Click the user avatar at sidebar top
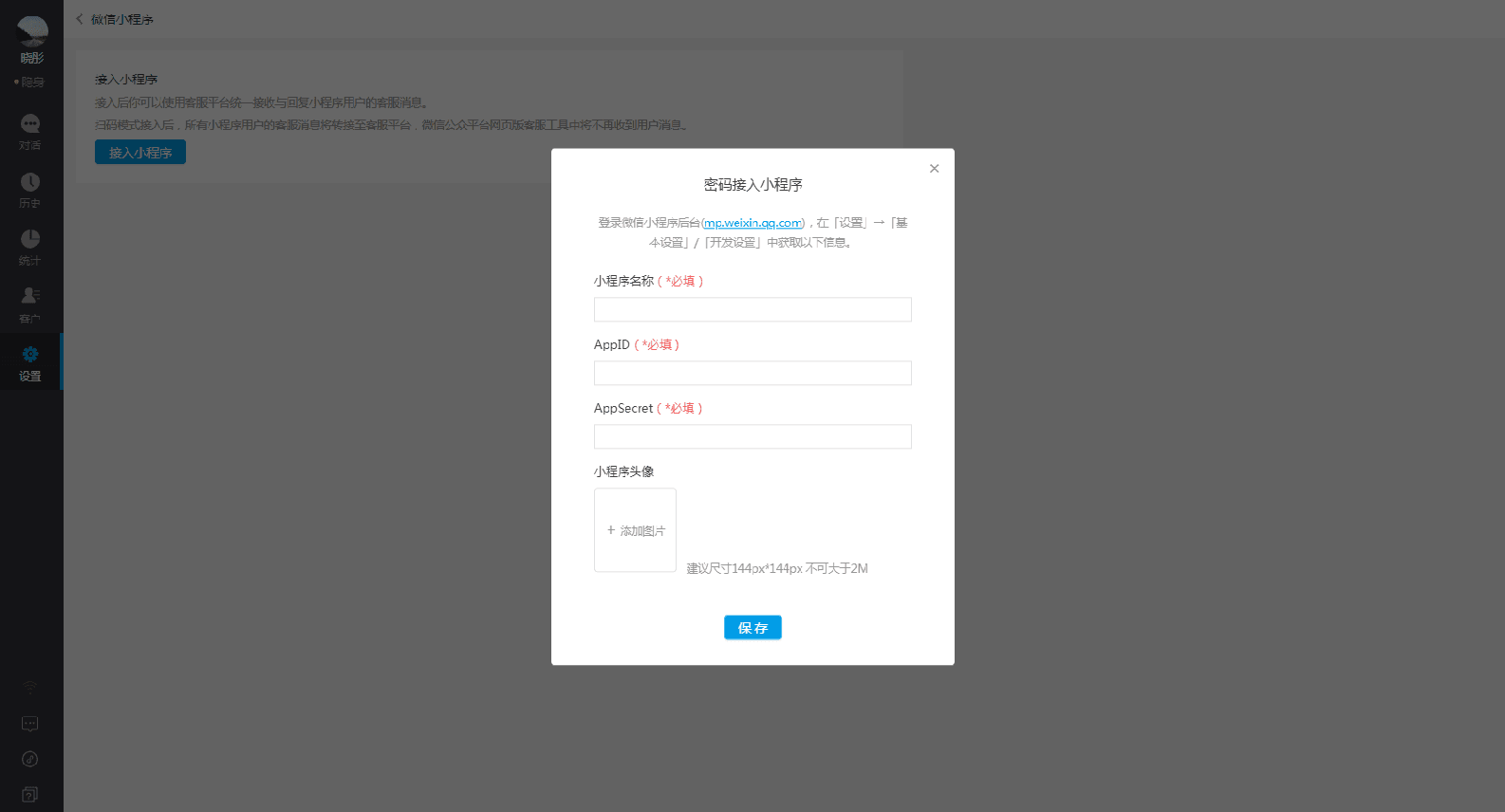Screen dimensions: 1505x812 32,31
